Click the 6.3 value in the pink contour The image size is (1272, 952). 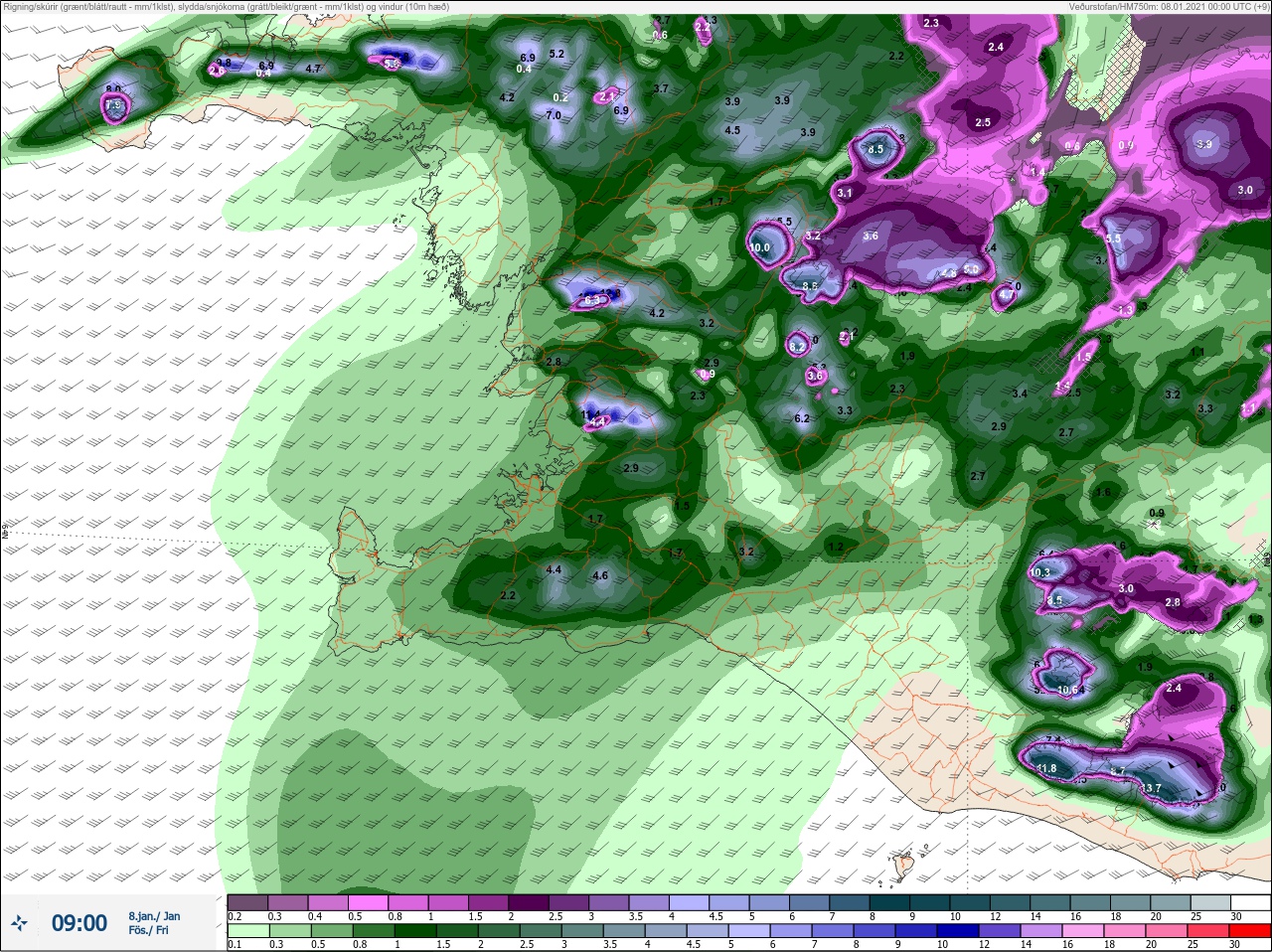tap(592, 300)
